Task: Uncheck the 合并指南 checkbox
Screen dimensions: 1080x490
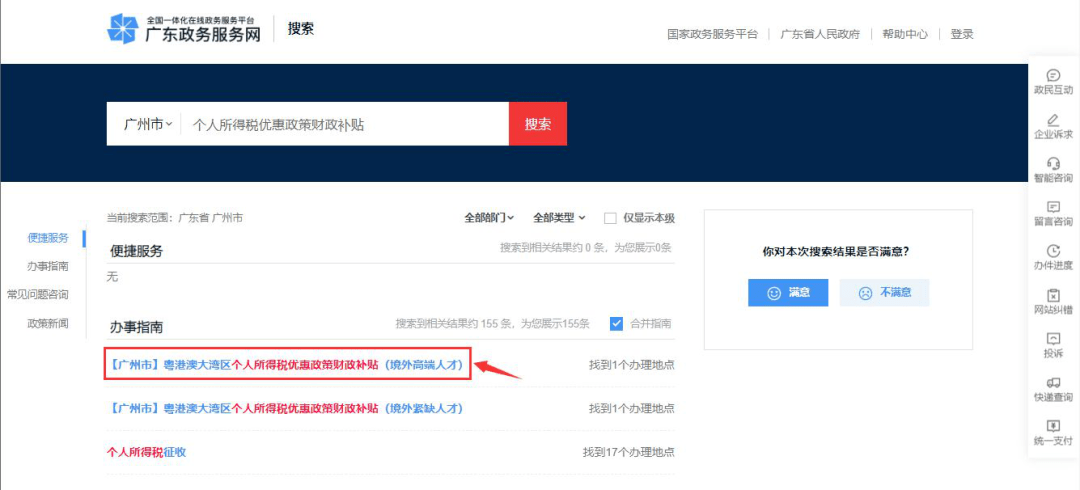Action: pyautogui.click(x=616, y=323)
